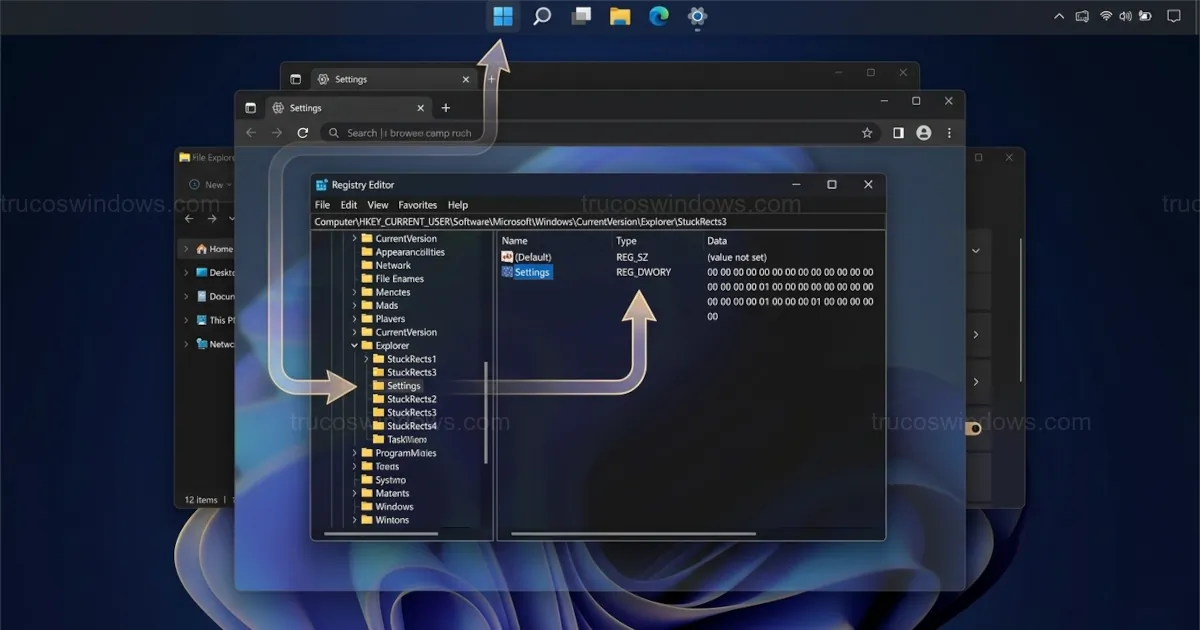Viewport: 1200px width, 630px height.
Task: Open the Wi-Fi network tray icon
Action: click(1106, 16)
